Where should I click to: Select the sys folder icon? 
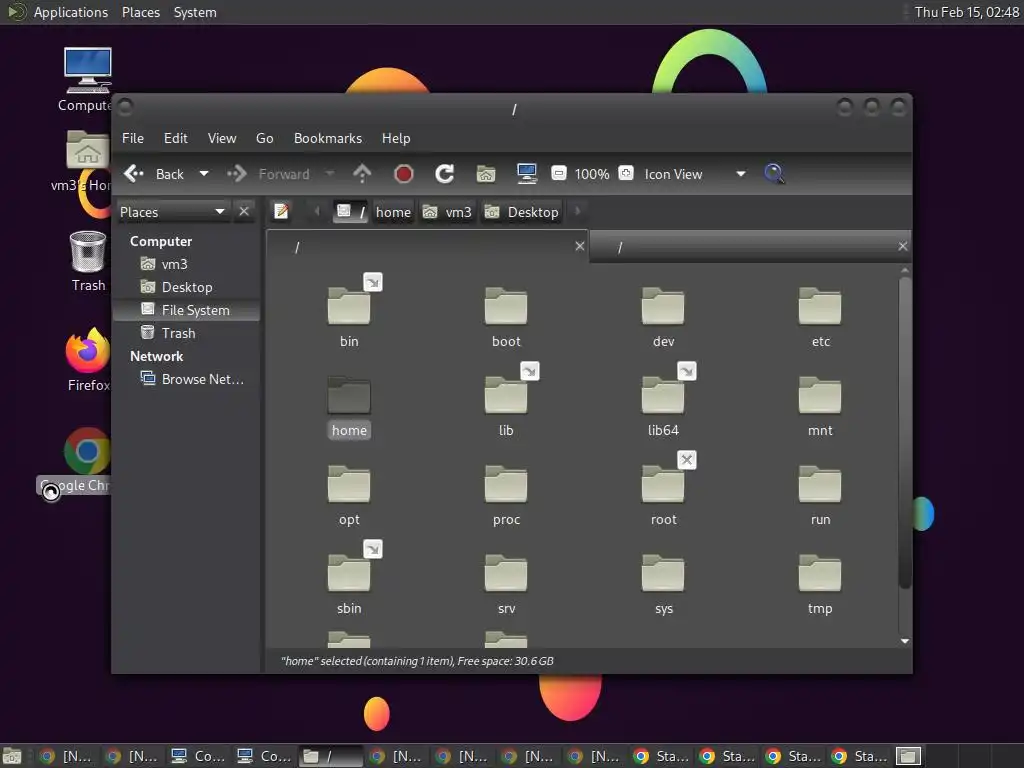point(663,573)
